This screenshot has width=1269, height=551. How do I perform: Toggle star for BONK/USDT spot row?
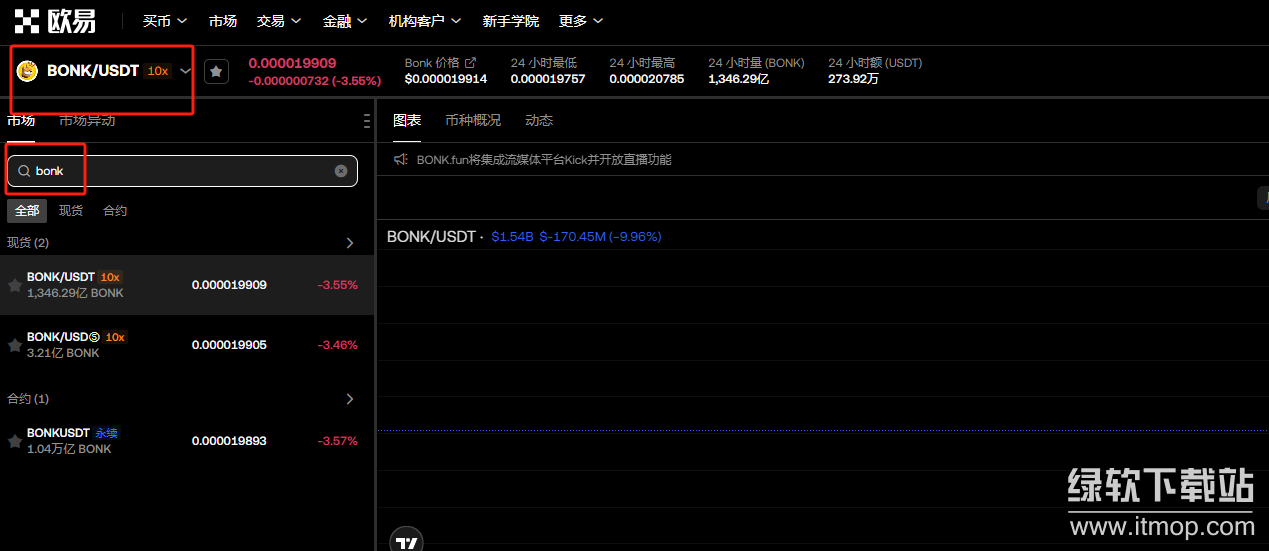15,285
